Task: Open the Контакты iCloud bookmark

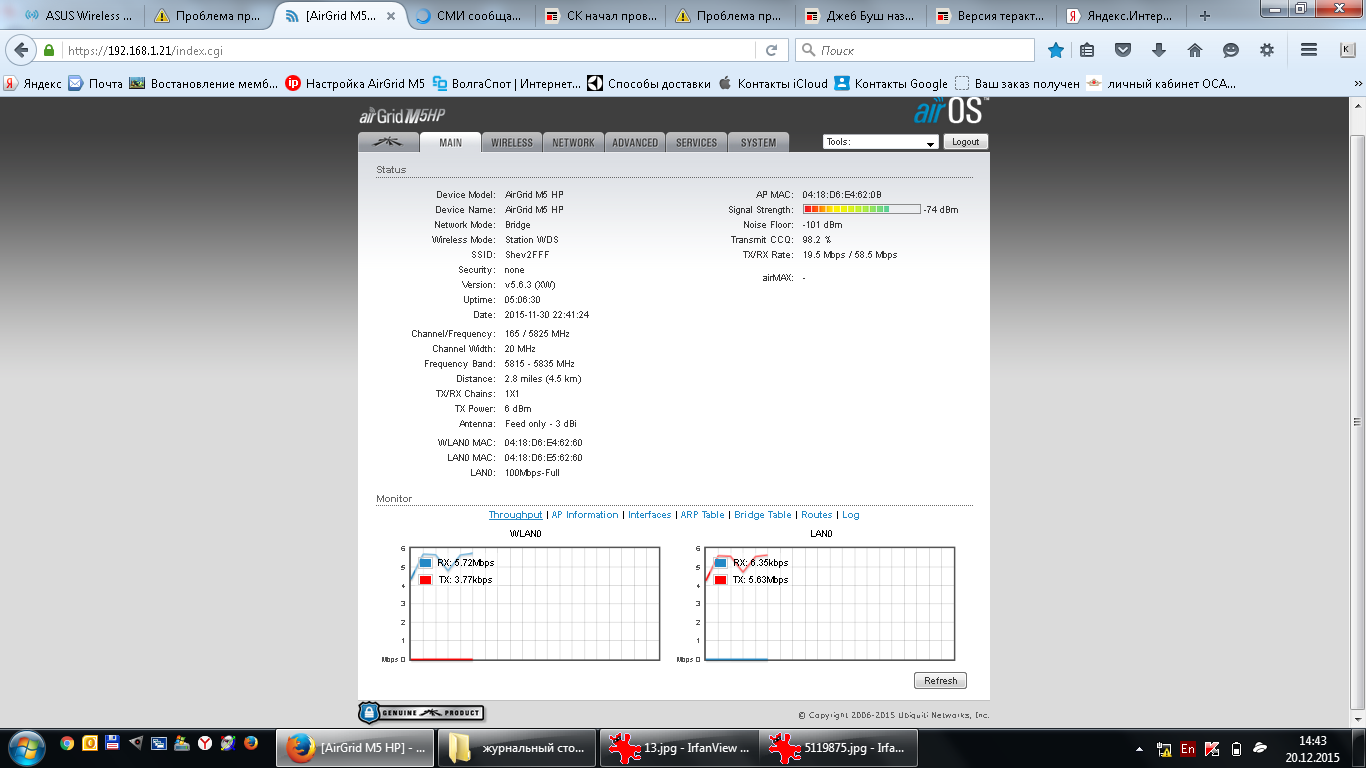Action: (x=773, y=84)
